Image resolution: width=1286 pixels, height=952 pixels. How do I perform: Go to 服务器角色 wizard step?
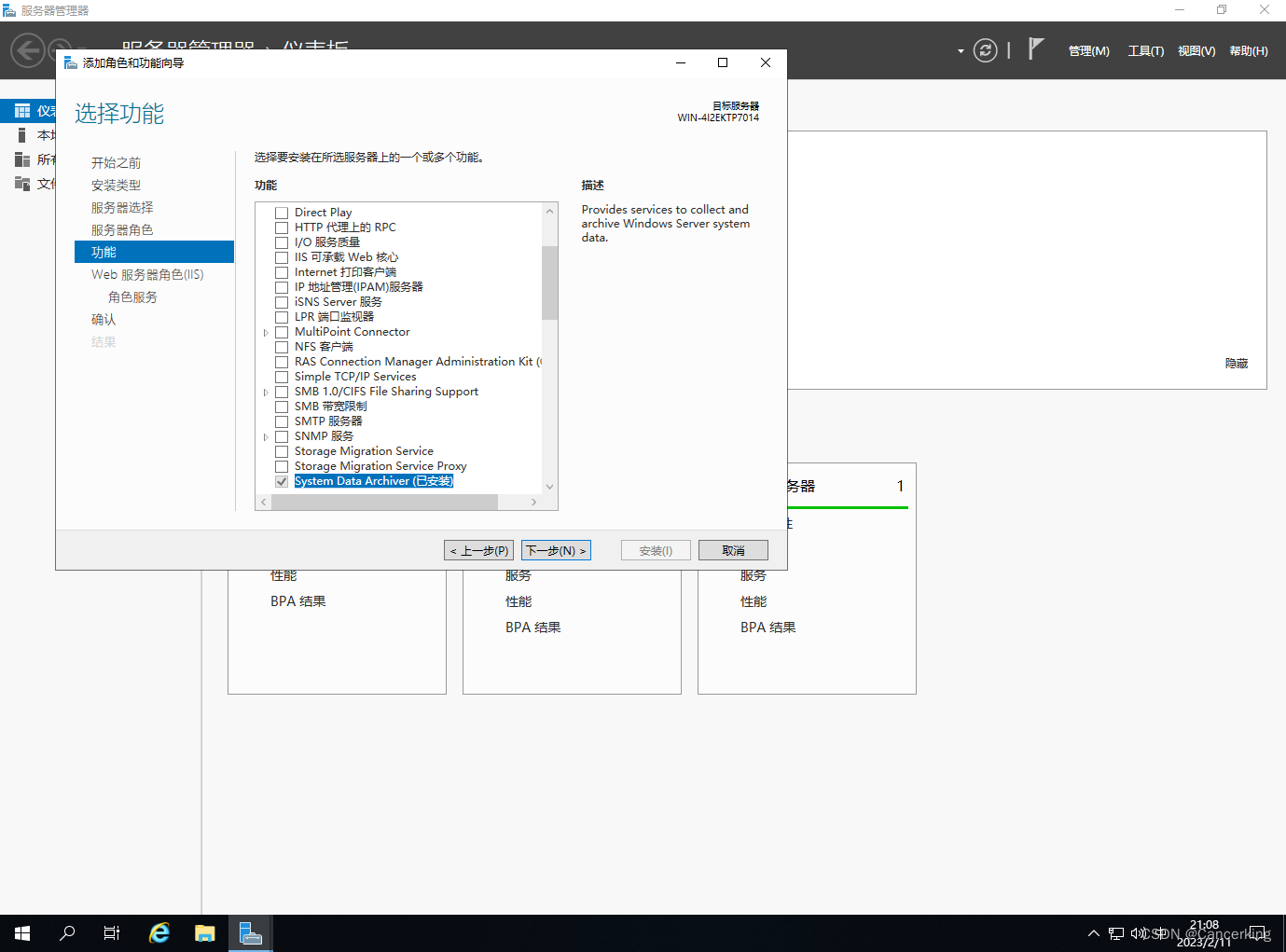tap(122, 230)
